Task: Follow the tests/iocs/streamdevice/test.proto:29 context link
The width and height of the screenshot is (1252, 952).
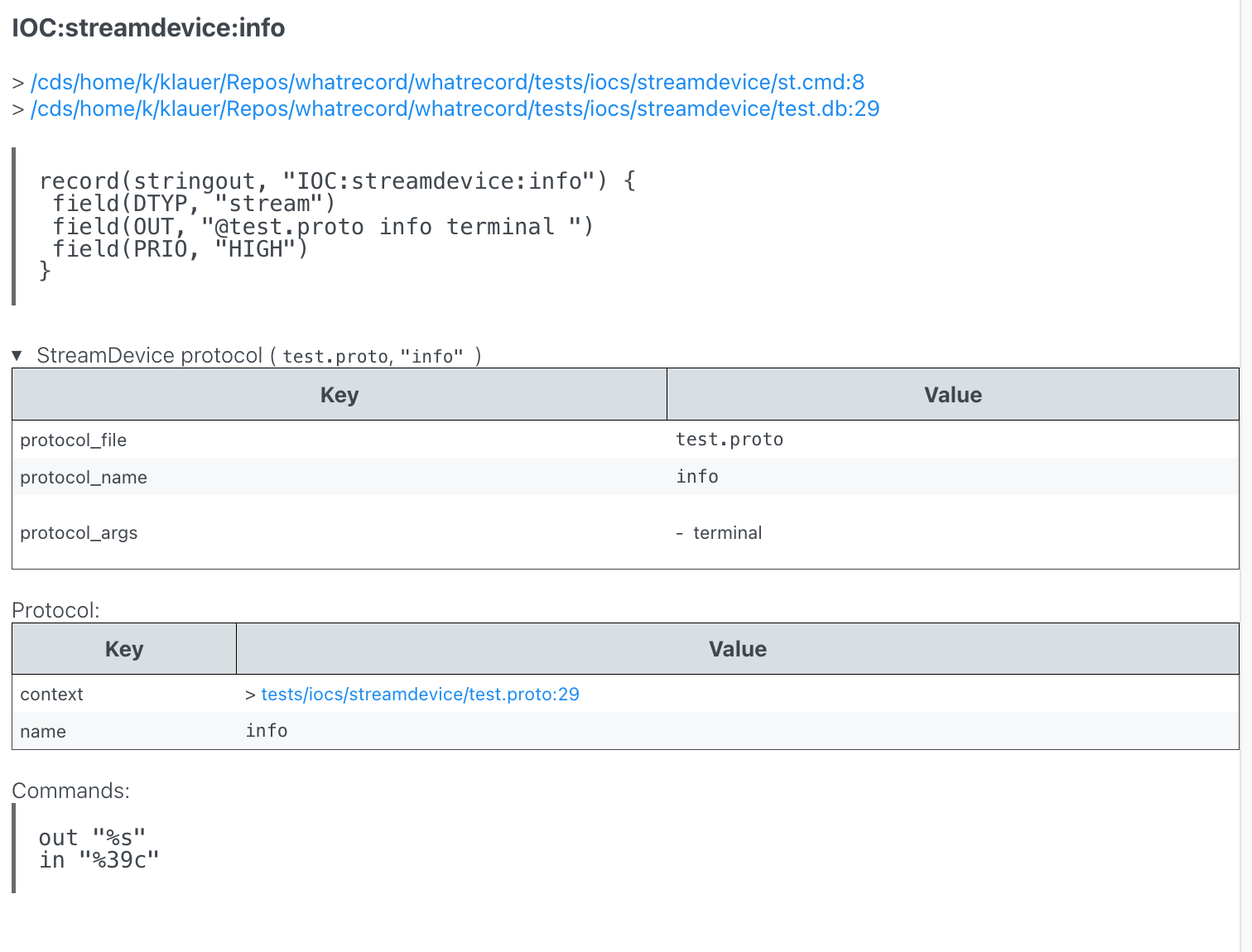Action: (x=420, y=694)
